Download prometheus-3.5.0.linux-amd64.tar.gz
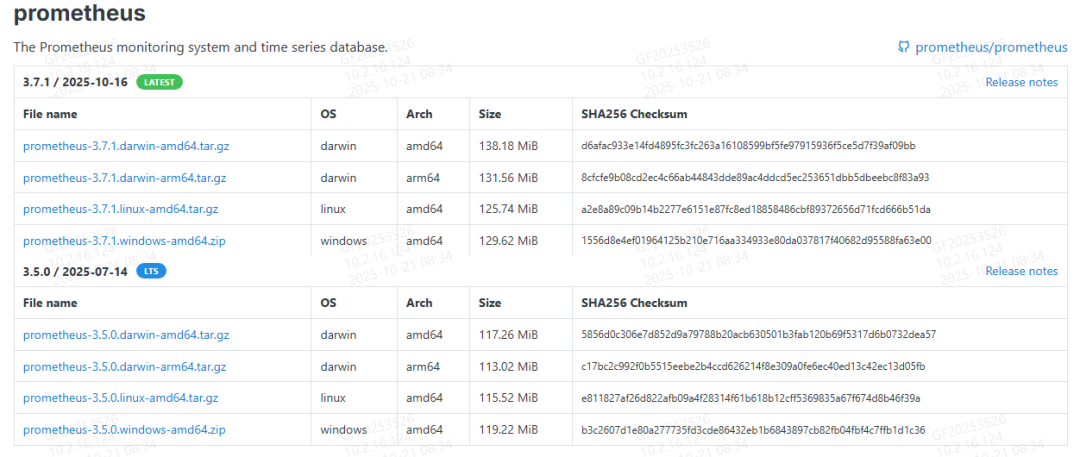This screenshot has height=457, width=1080. pyautogui.click(x=121, y=398)
